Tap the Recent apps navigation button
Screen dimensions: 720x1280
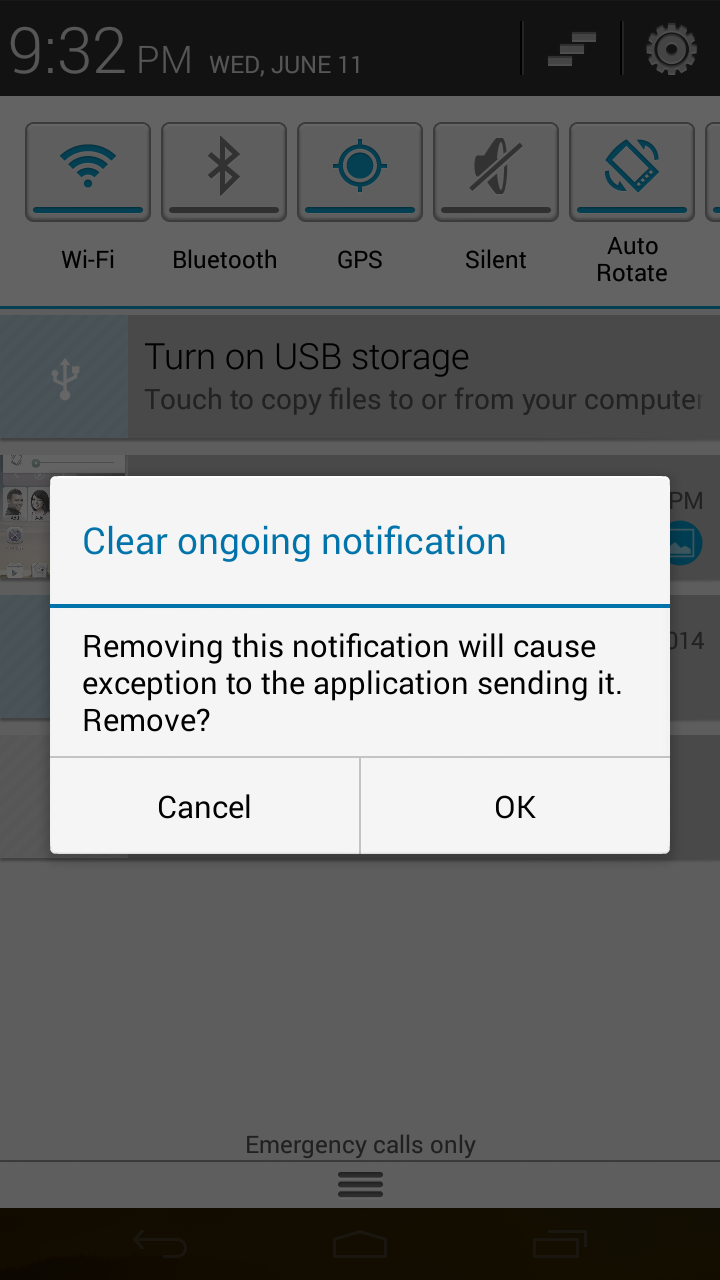tap(560, 1244)
